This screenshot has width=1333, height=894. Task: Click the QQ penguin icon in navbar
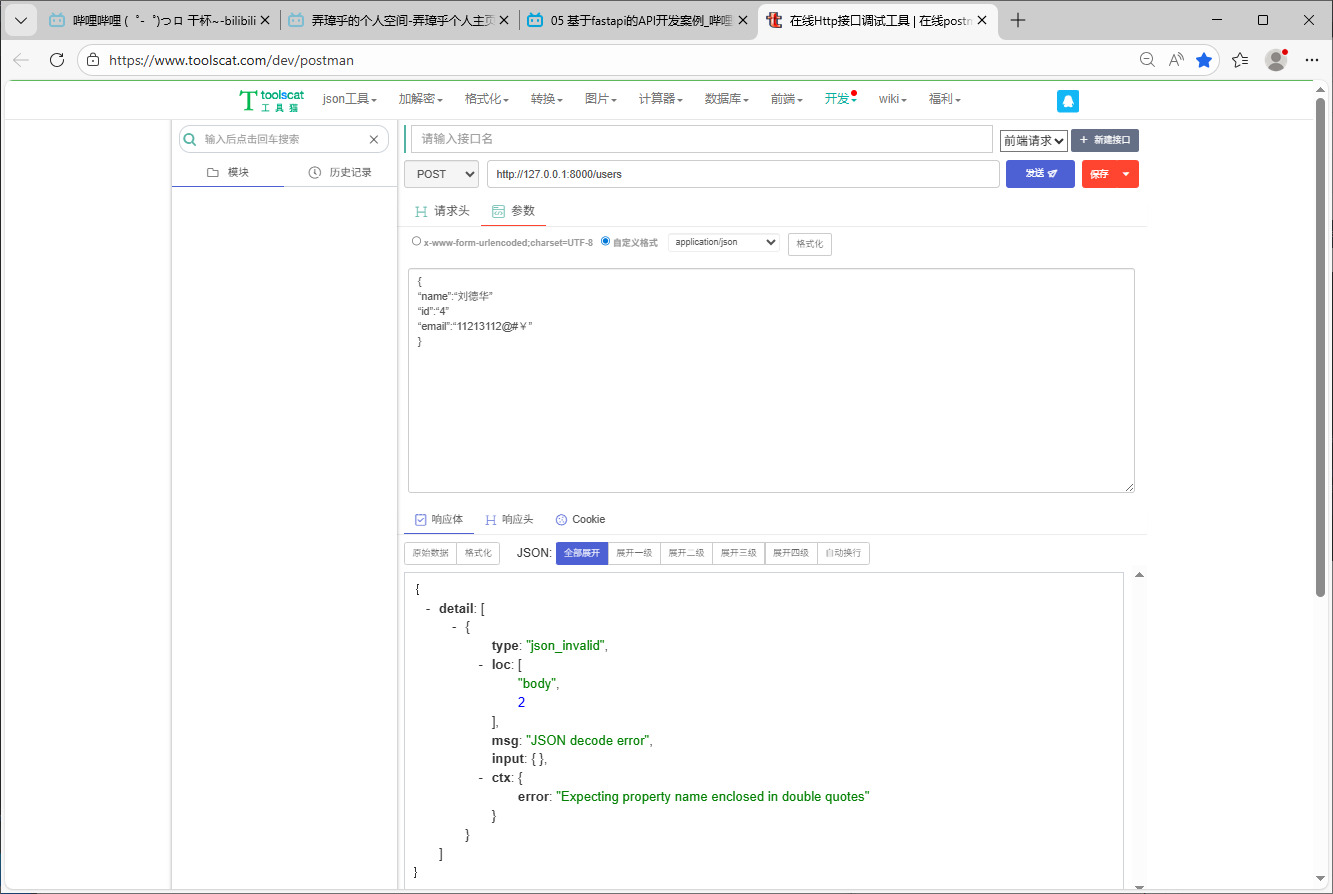[x=1068, y=101]
